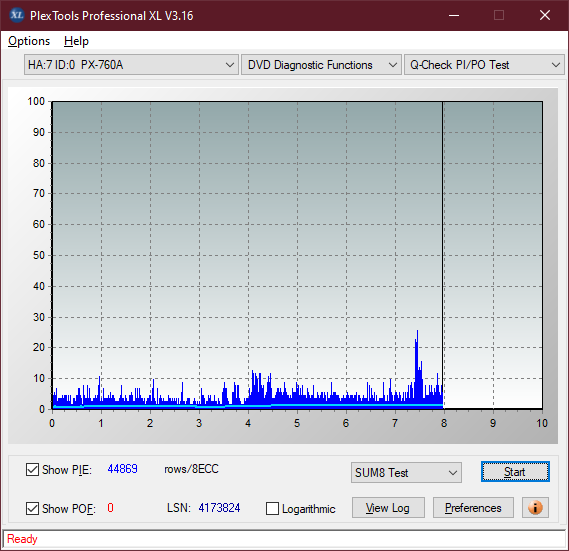Viewport: 569px width, 551px height.
Task: Toggle the Show PIE checkbox
Action: [32, 469]
